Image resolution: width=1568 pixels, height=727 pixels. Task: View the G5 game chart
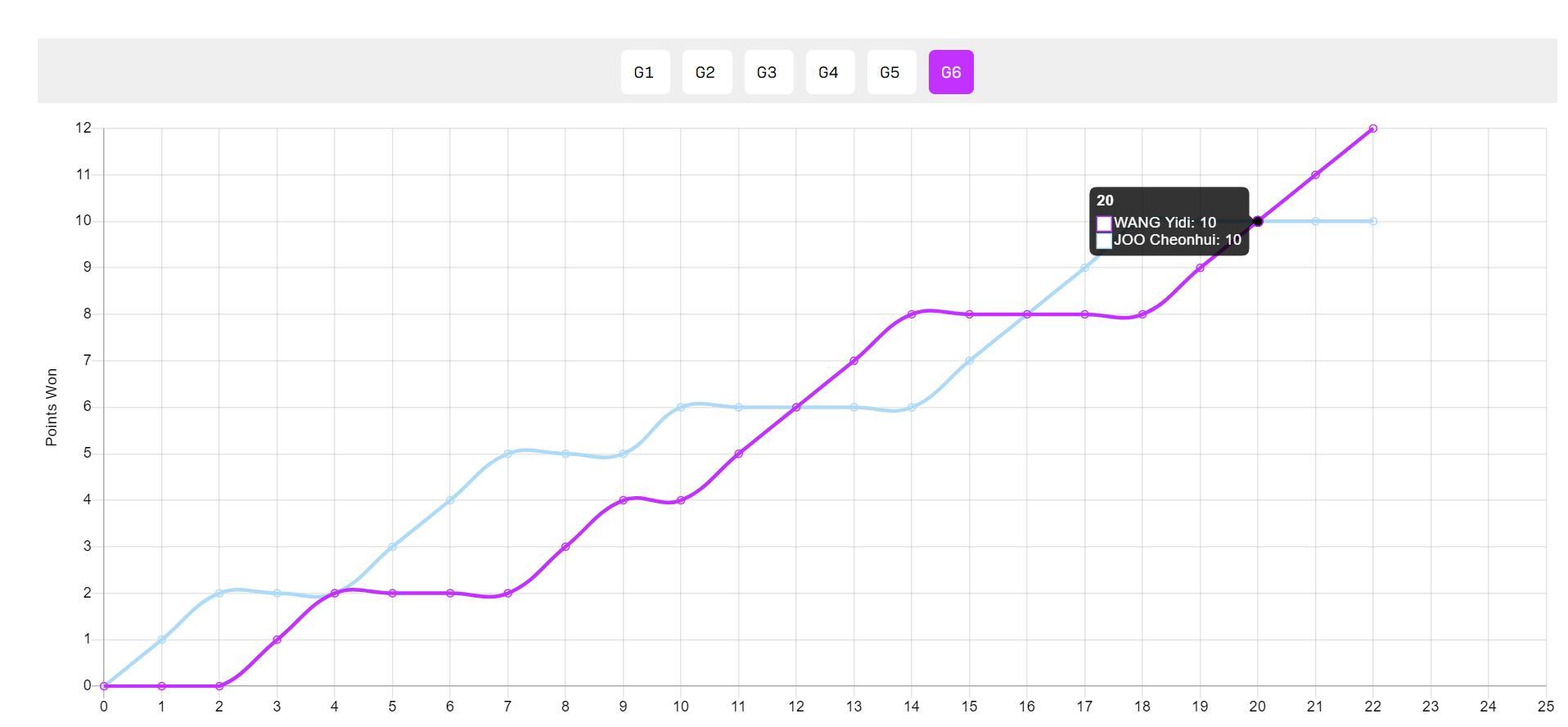click(x=890, y=72)
